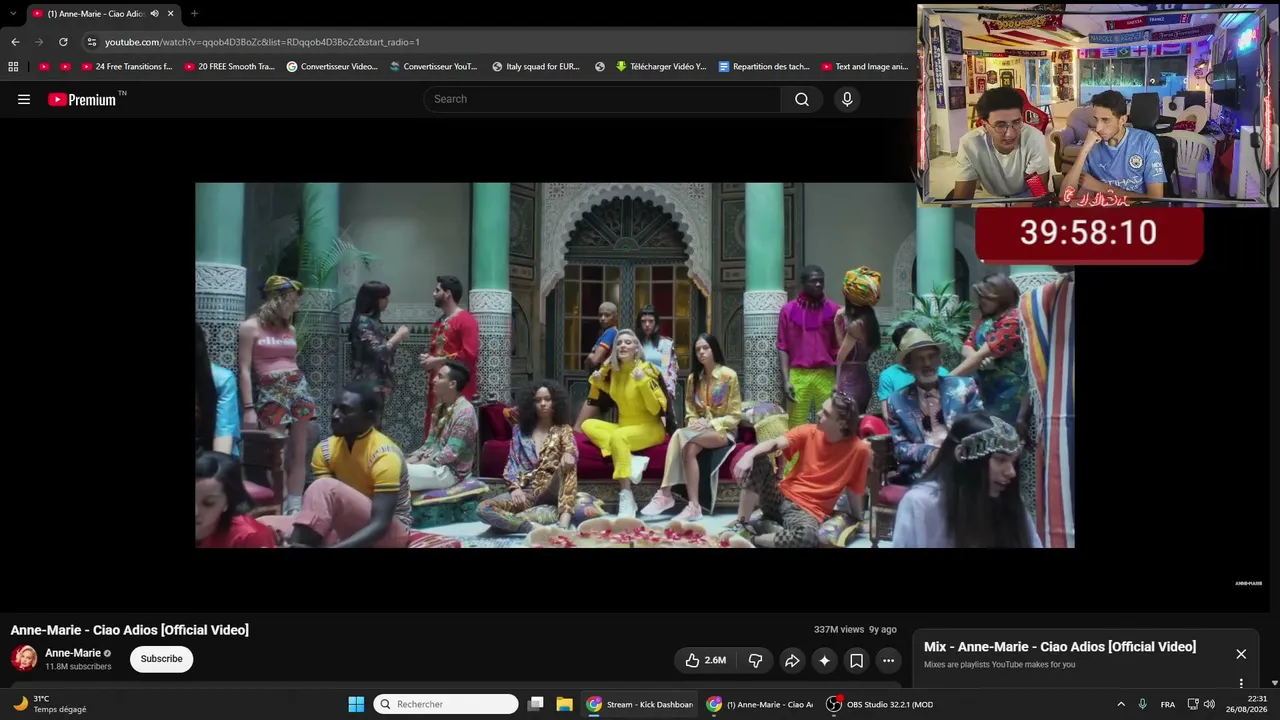The width and height of the screenshot is (1280, 720).
Task: Open Task View in the taskbar
Action: click(536, 704)
